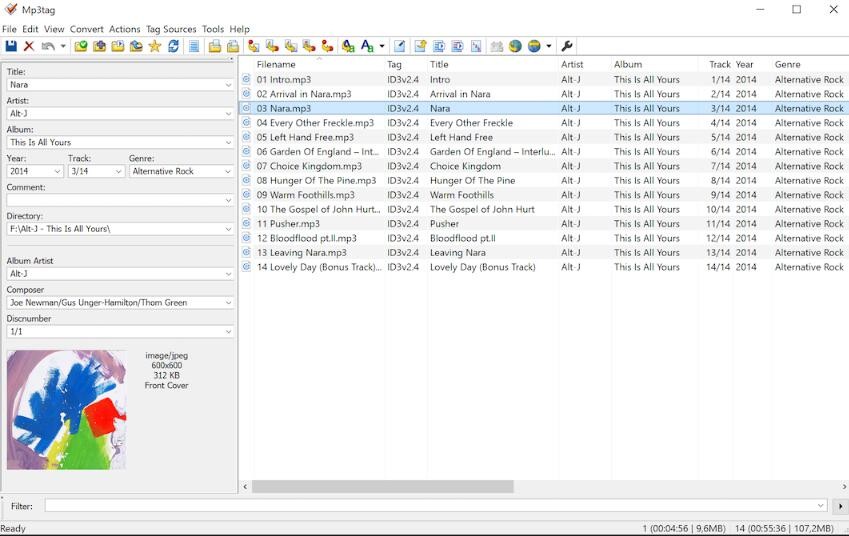Screen dimensions: 849x536
Task: Expand the Filter dropdown at bottom
Action: [821, 506]
